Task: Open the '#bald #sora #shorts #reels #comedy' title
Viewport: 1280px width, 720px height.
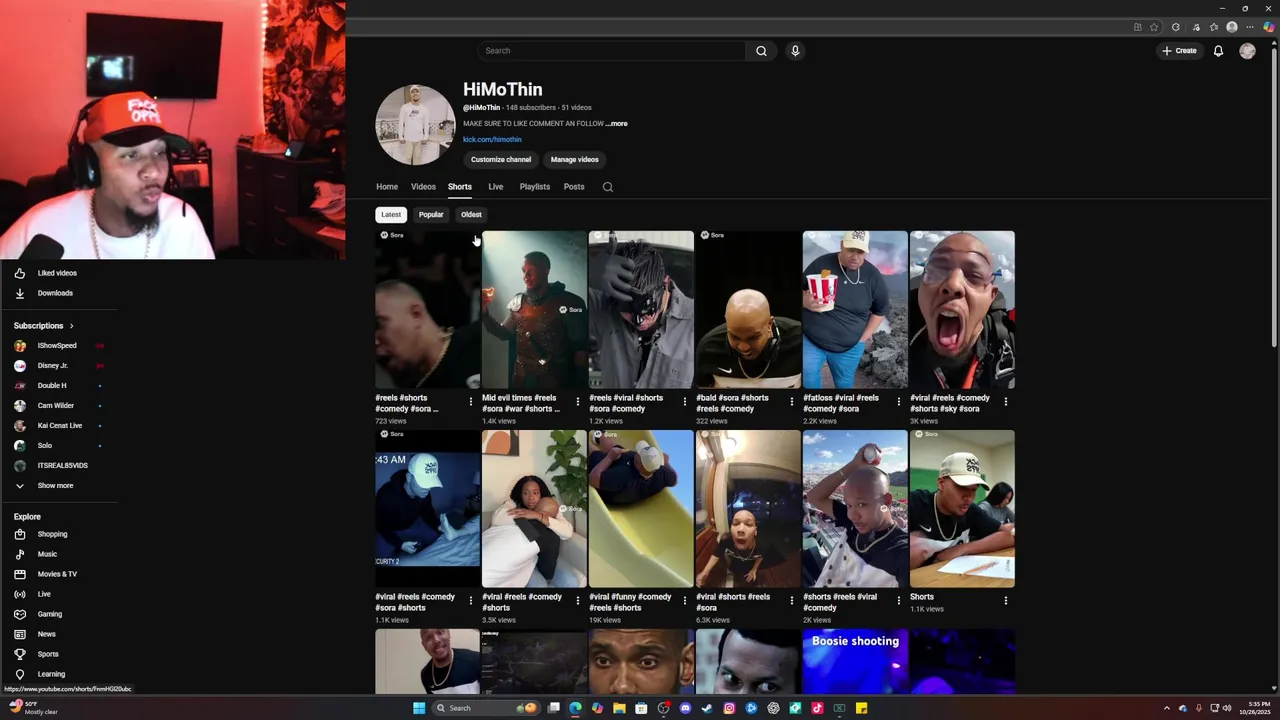Action: tap(733, 403)
